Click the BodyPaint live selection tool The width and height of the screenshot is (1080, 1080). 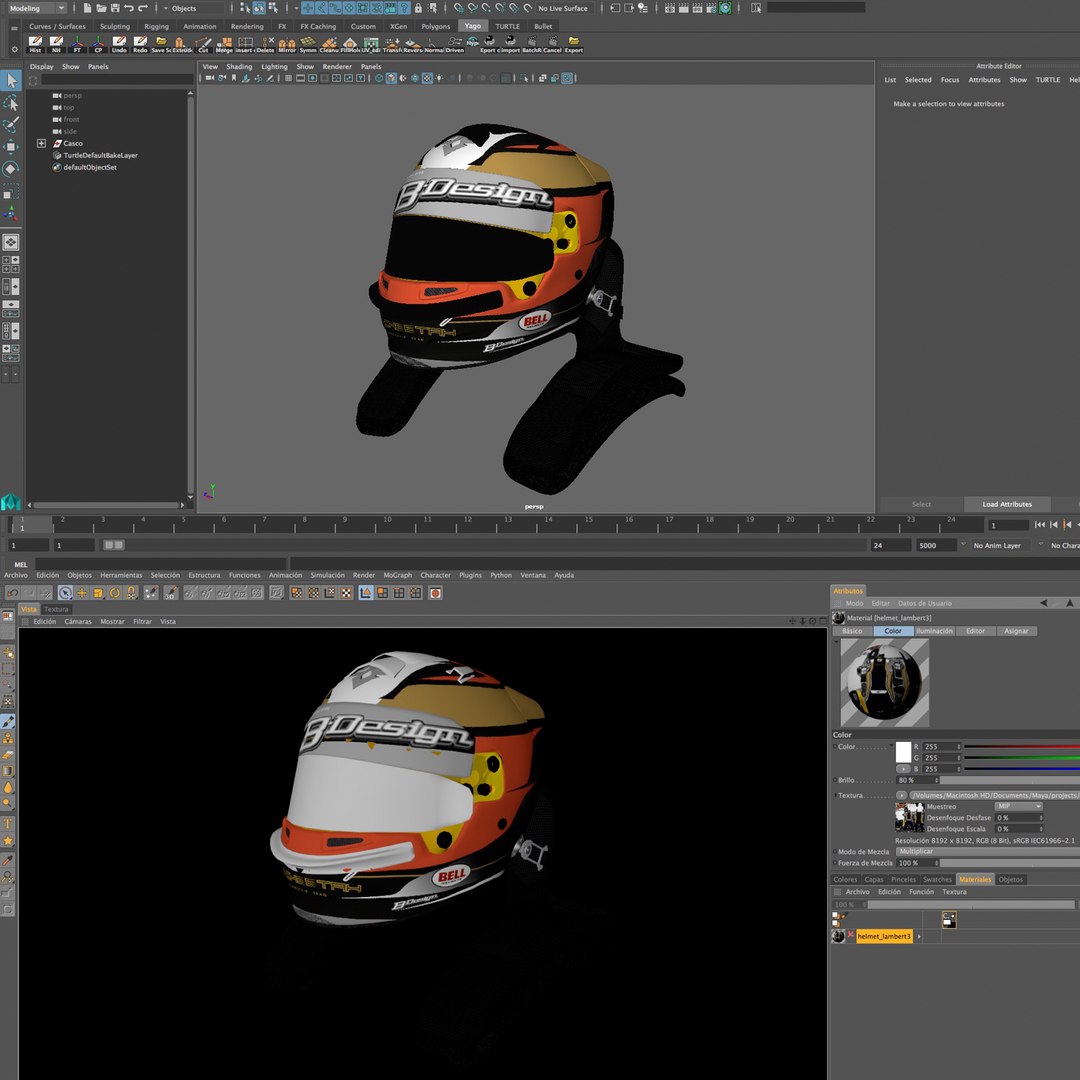coord(65,593)
